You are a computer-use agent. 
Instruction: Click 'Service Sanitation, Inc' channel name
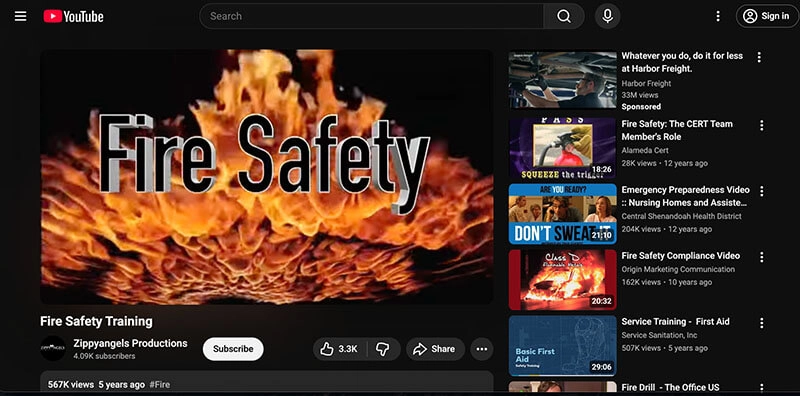pyautogui.click(x=659, y=335)
